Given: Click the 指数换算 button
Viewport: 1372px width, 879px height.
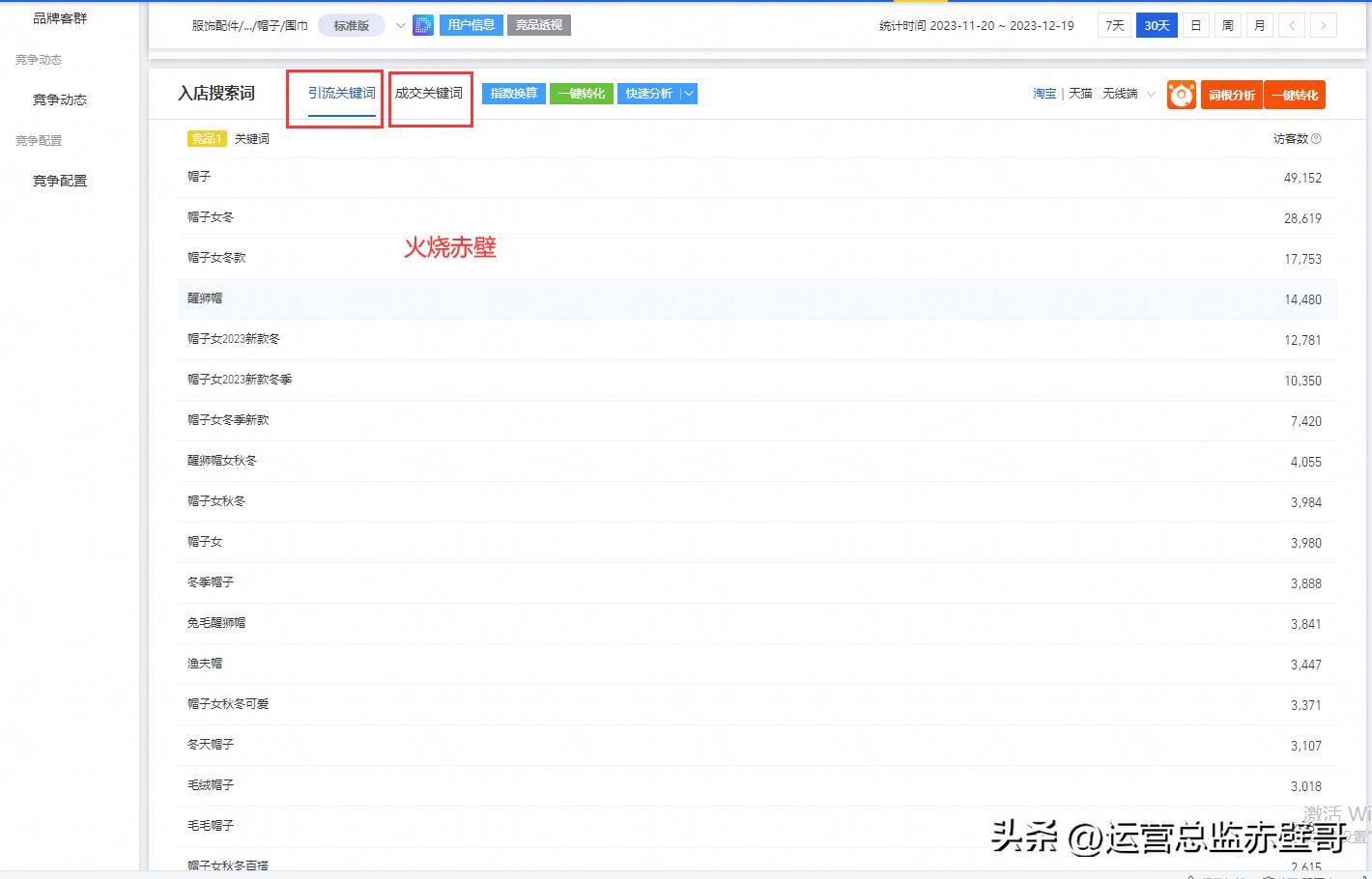Looking at the screenshot, I should pos(514,94).
